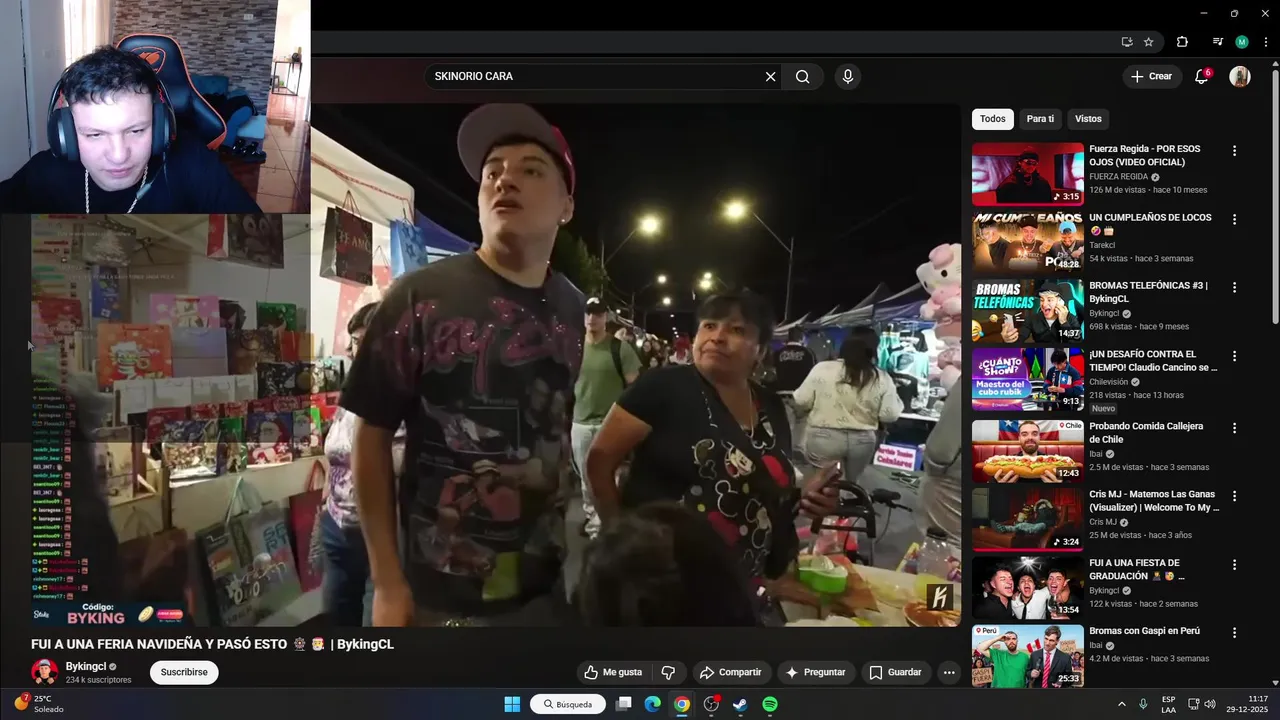Switch to Chrome in taskbar

(681, 704)
